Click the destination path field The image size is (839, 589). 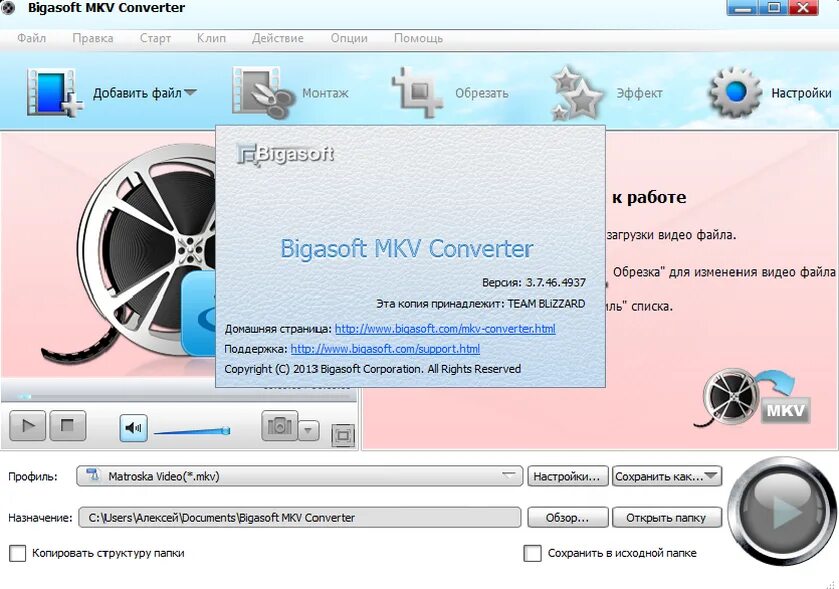click(x=300, y=517)
